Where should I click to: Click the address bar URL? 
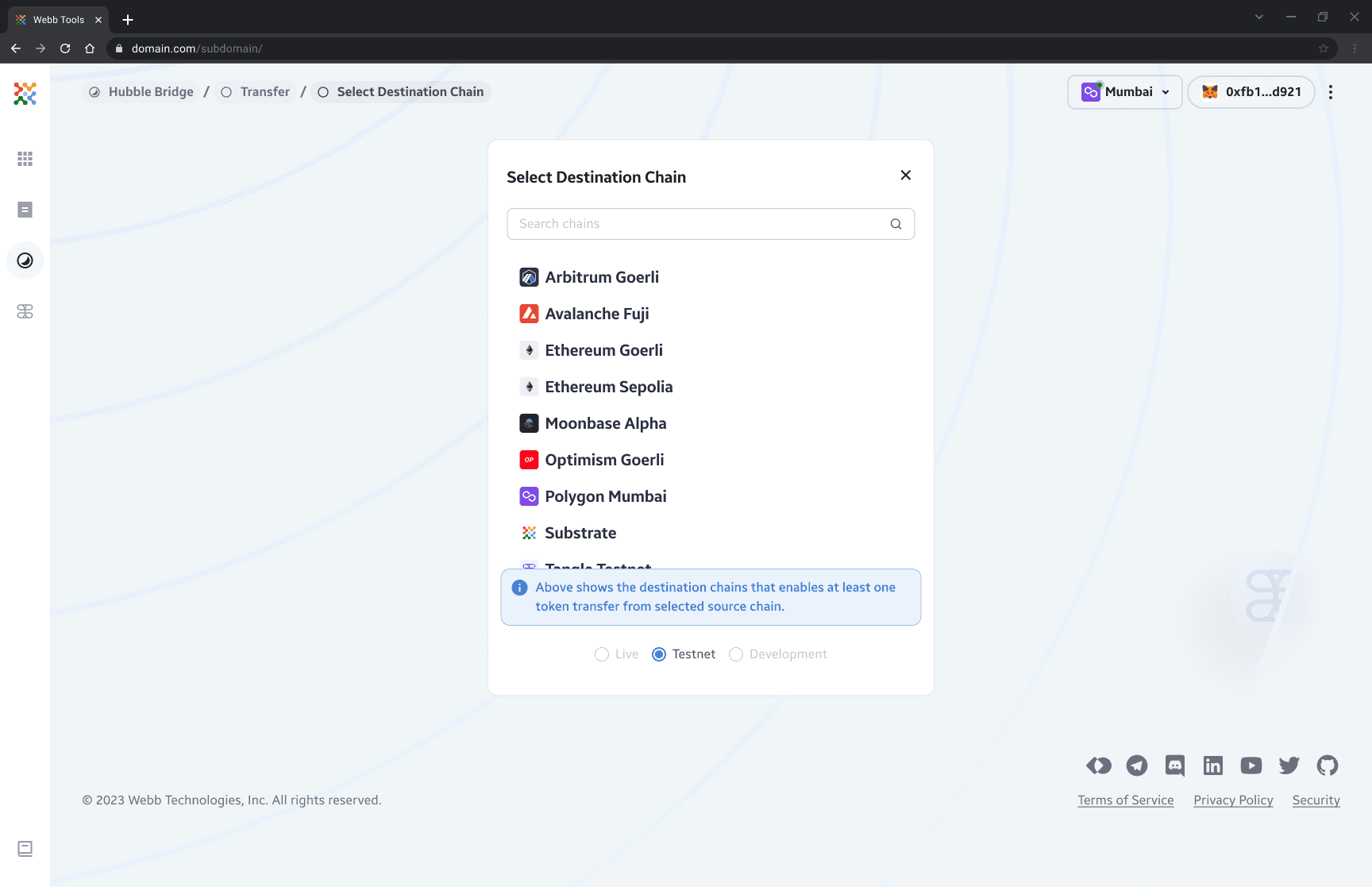pos(197,48)
